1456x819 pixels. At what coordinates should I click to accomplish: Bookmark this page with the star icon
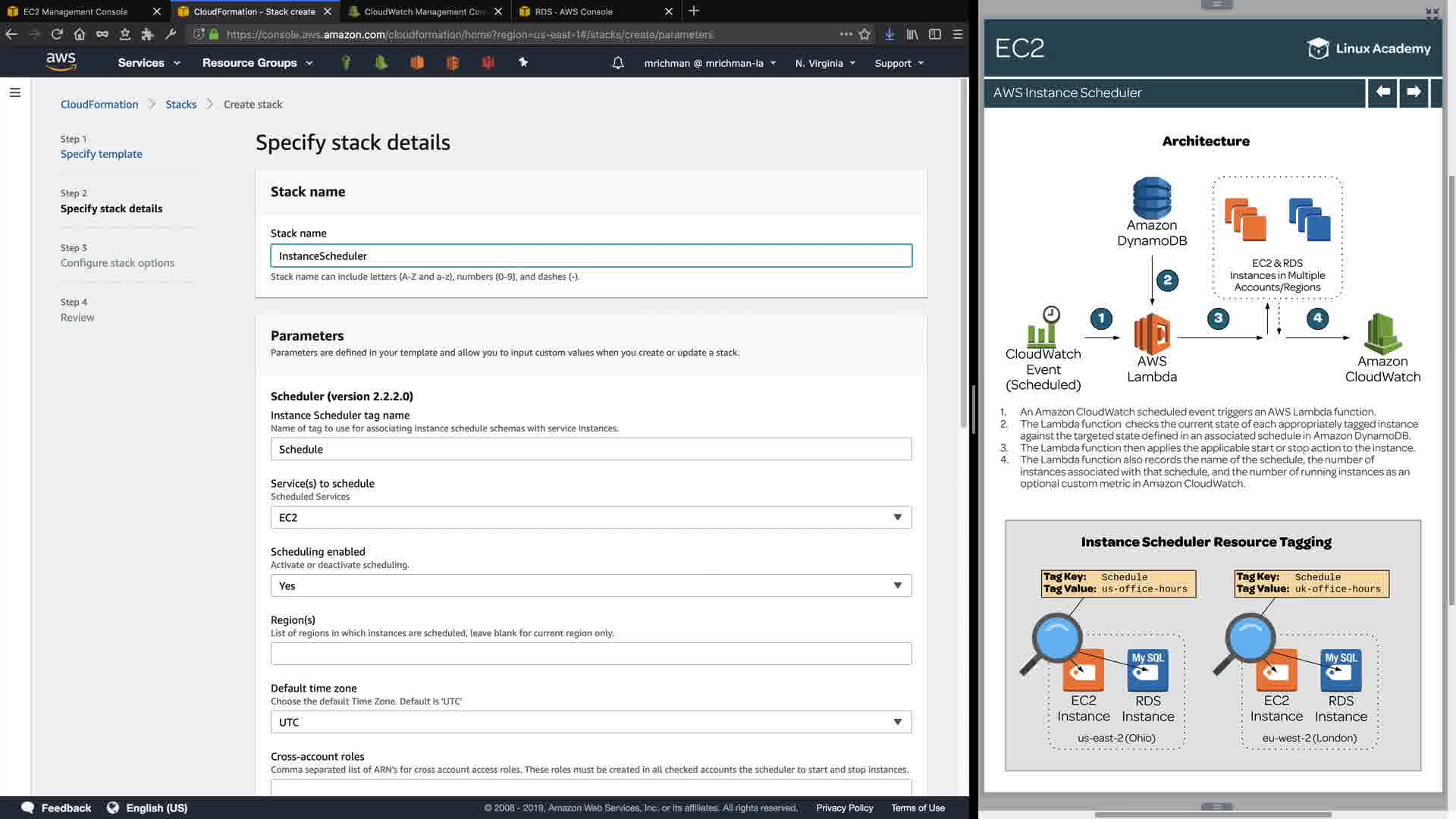pyautogui.click(x=864, y=34)
